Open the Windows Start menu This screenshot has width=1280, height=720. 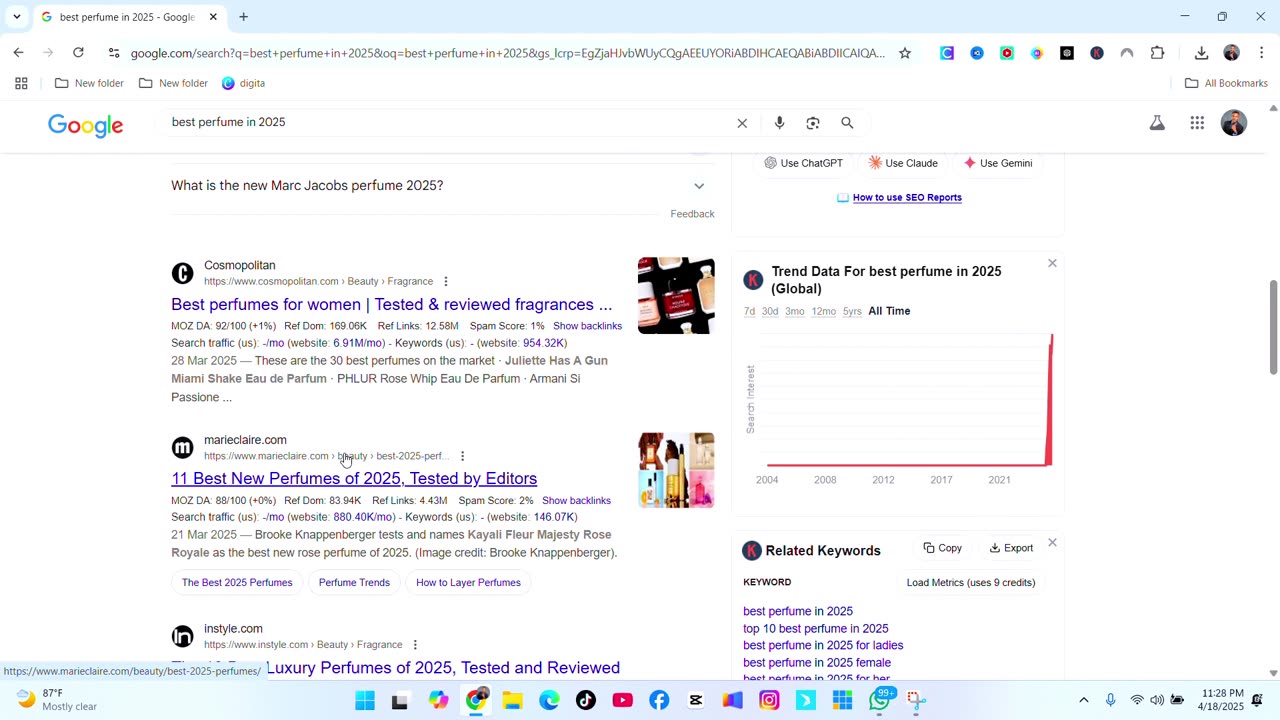(x=365, y=700)
